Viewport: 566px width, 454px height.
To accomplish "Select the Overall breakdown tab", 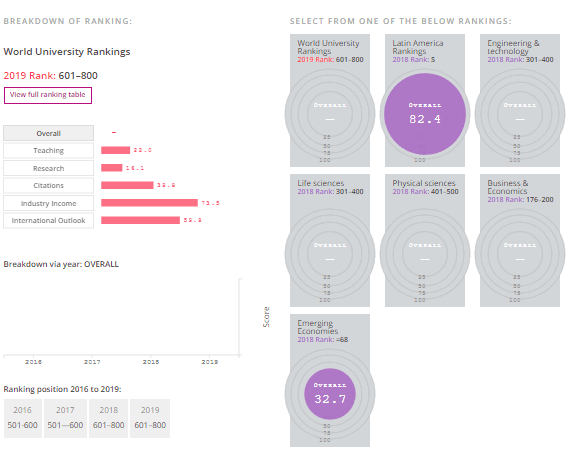I will pyautogui.click(x=48, y=133).
